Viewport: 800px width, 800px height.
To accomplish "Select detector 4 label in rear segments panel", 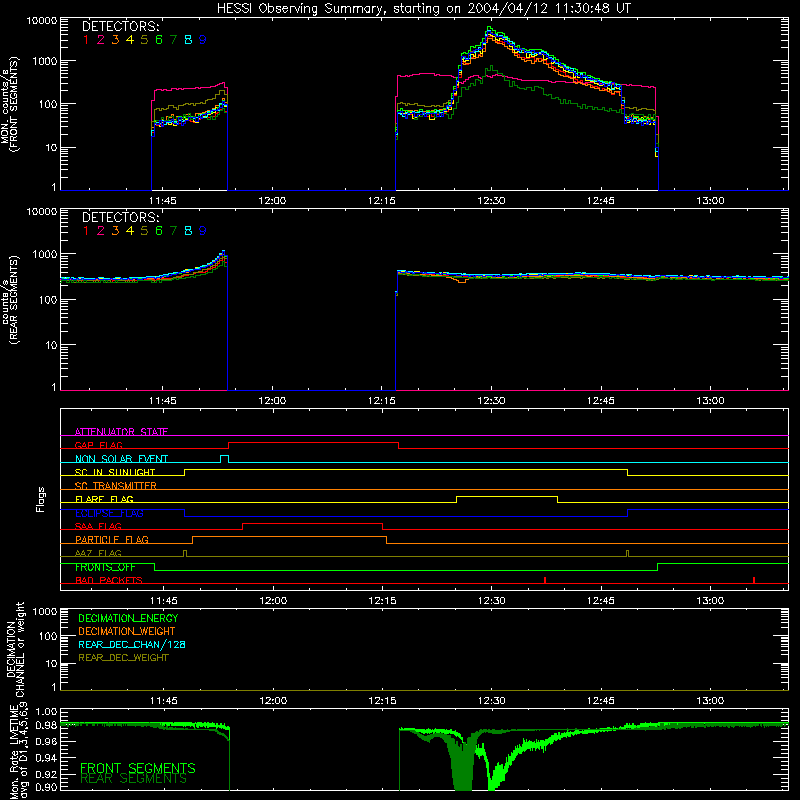I will click(x=130, y=231).
